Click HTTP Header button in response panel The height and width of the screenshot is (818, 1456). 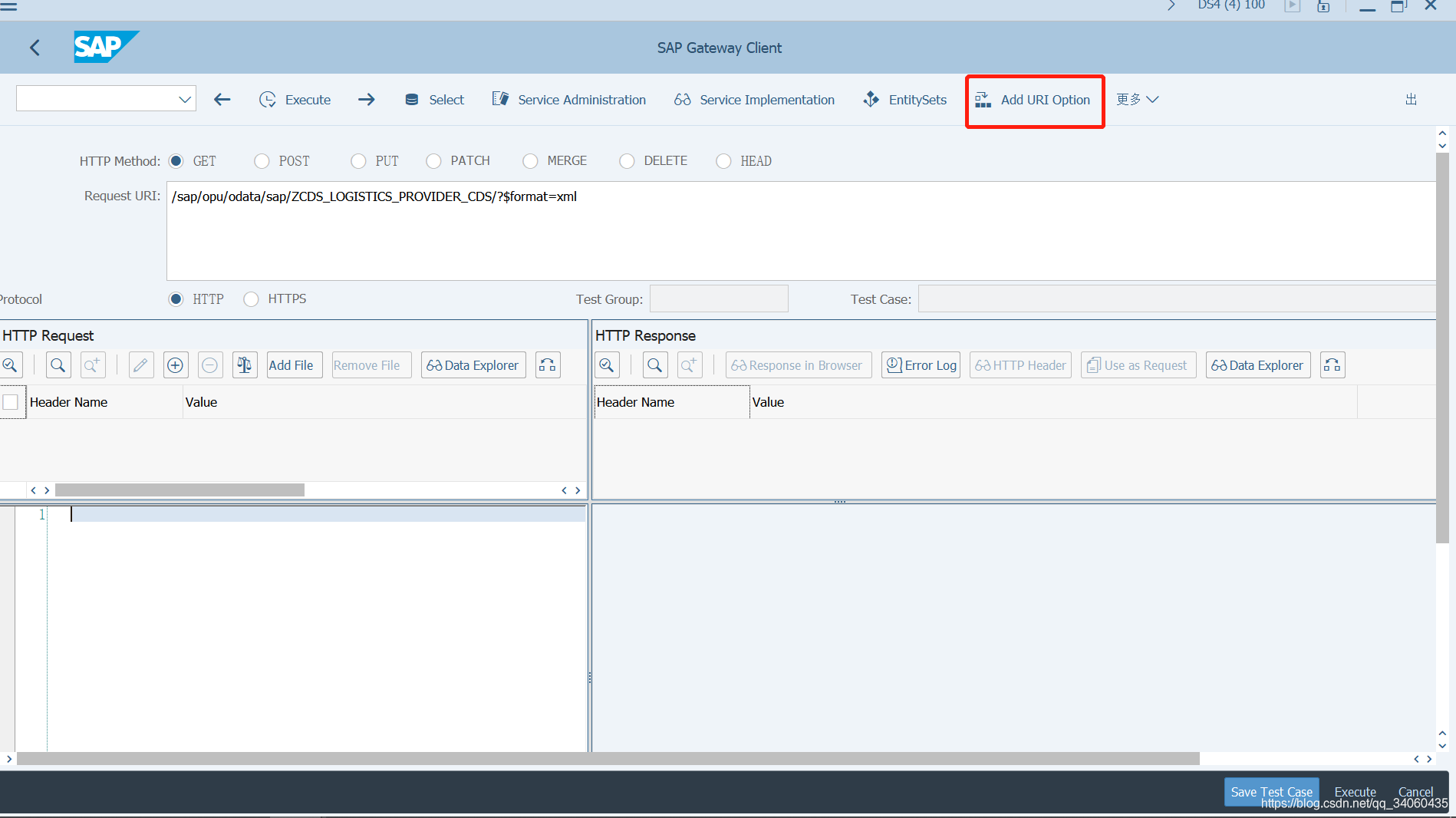click(x=1020, y=365)
